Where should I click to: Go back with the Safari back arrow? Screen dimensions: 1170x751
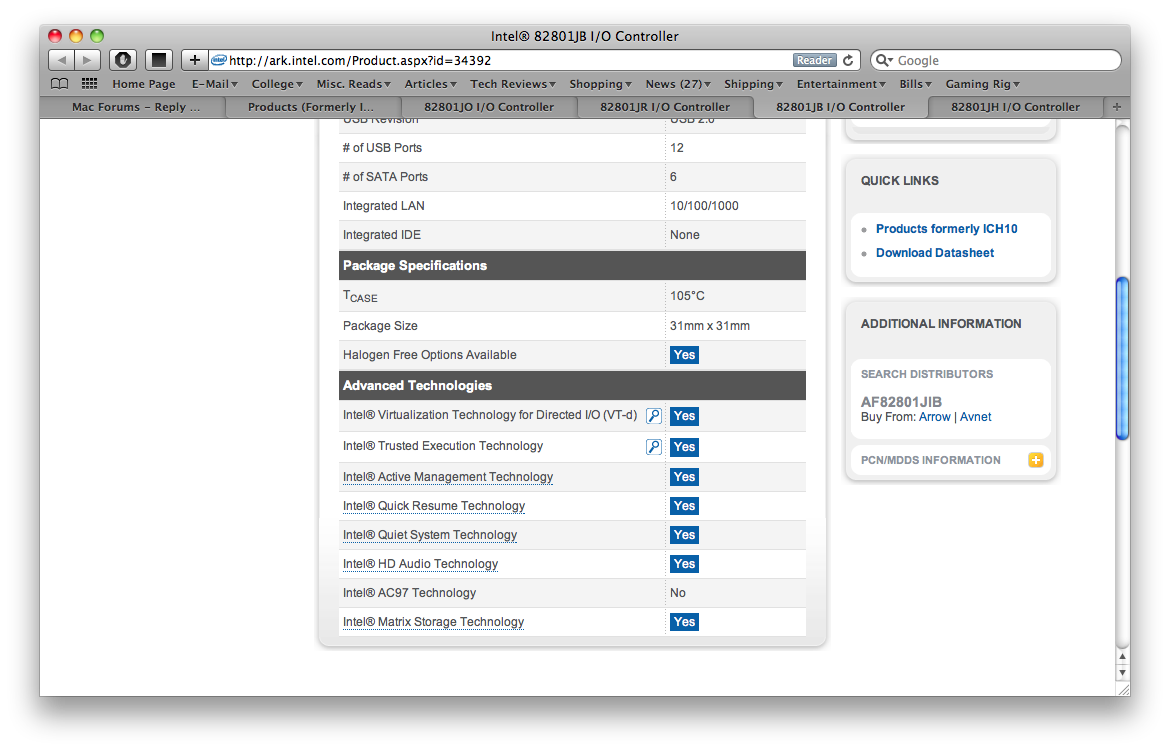pyautogui.click(x=62, y=60)
